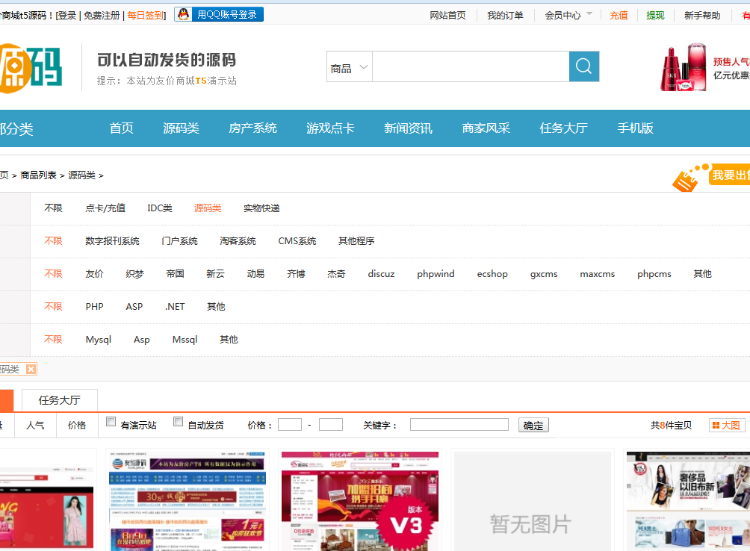Click 提现 top link
The image size is (750, 551).
[x=655, y=15]
